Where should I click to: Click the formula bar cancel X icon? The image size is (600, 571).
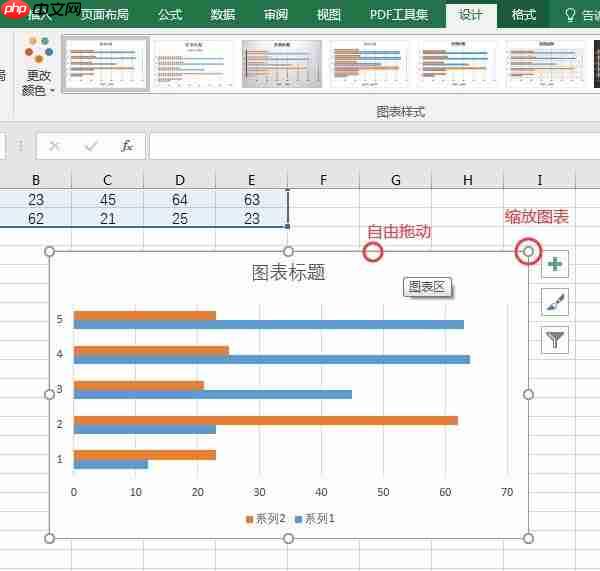pos(55,146)
